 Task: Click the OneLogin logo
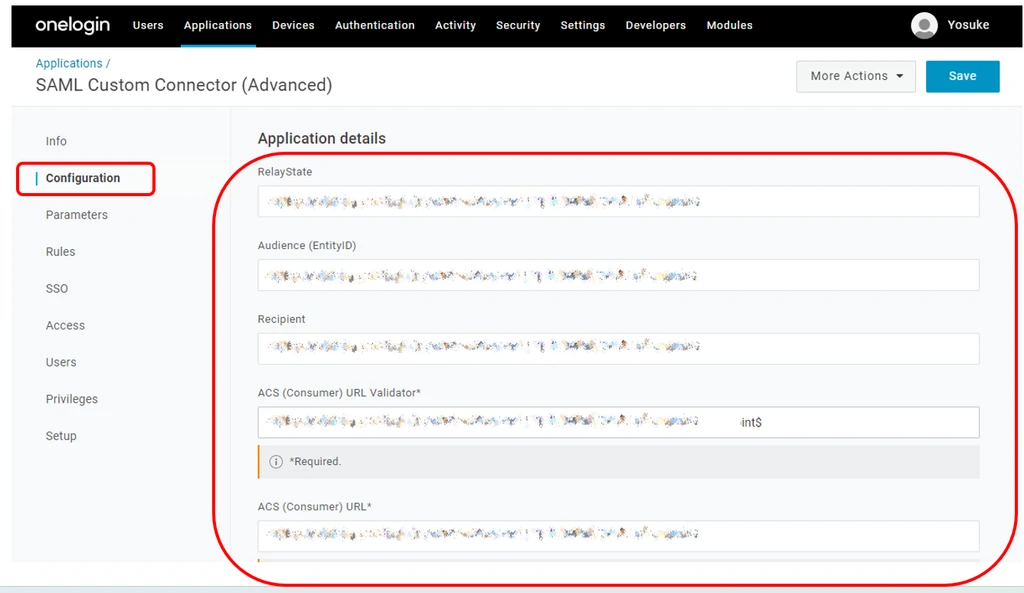coord(72,25)
